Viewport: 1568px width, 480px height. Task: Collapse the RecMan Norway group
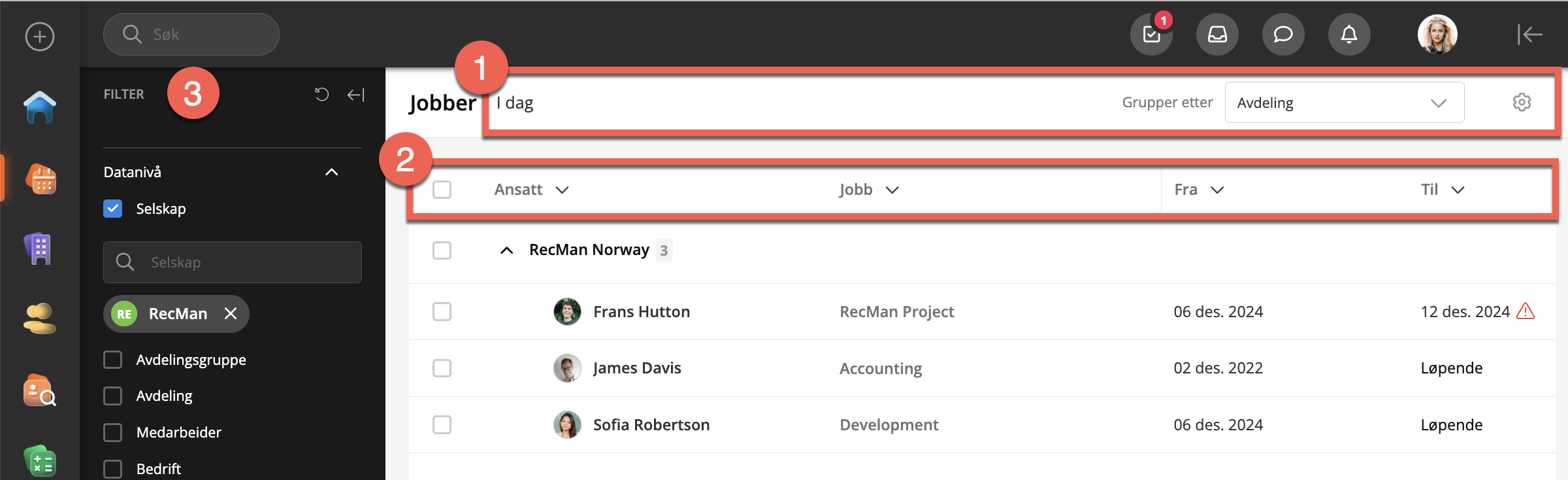(506, 250)
